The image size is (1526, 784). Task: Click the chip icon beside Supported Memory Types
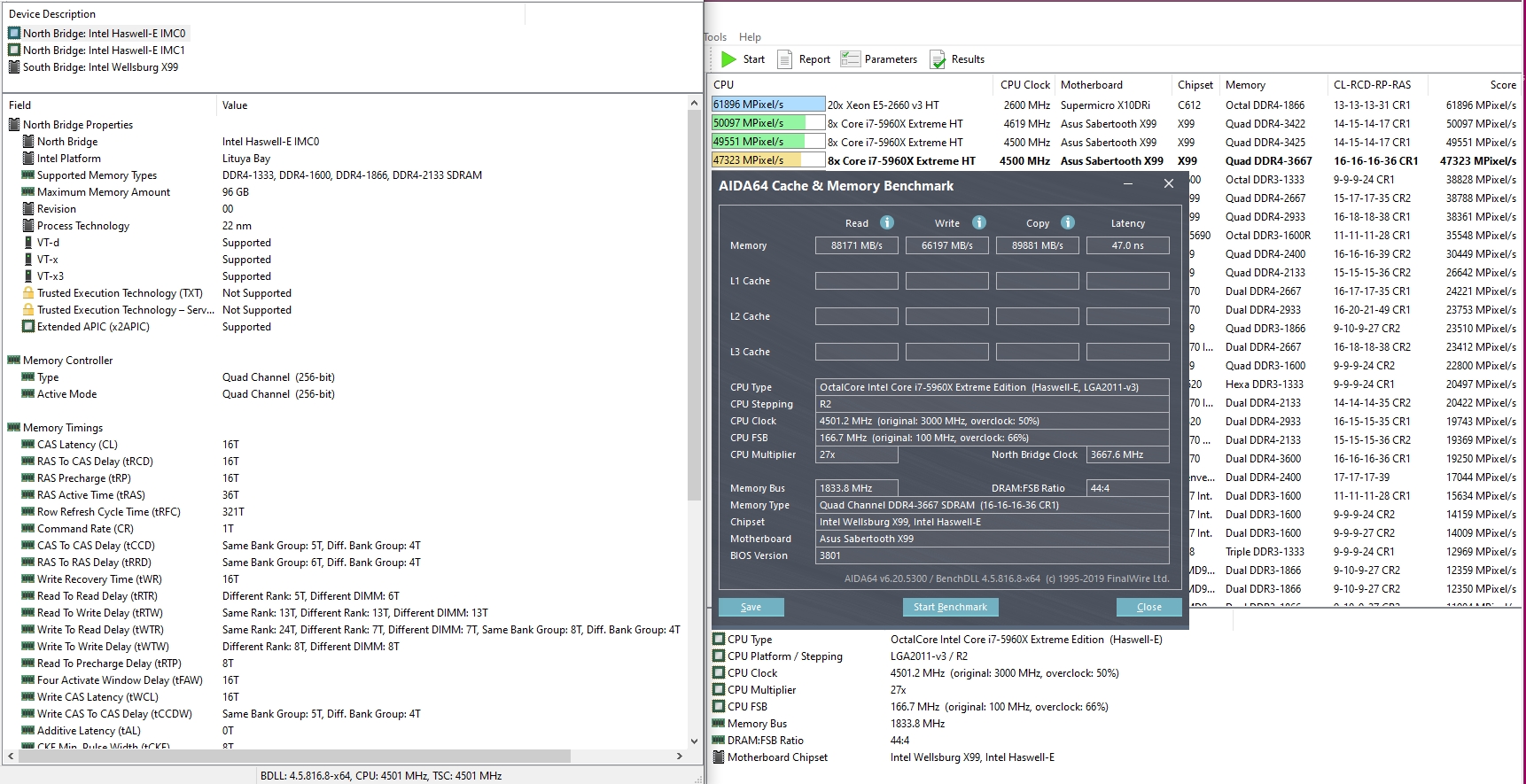click(x=28, y=175)
